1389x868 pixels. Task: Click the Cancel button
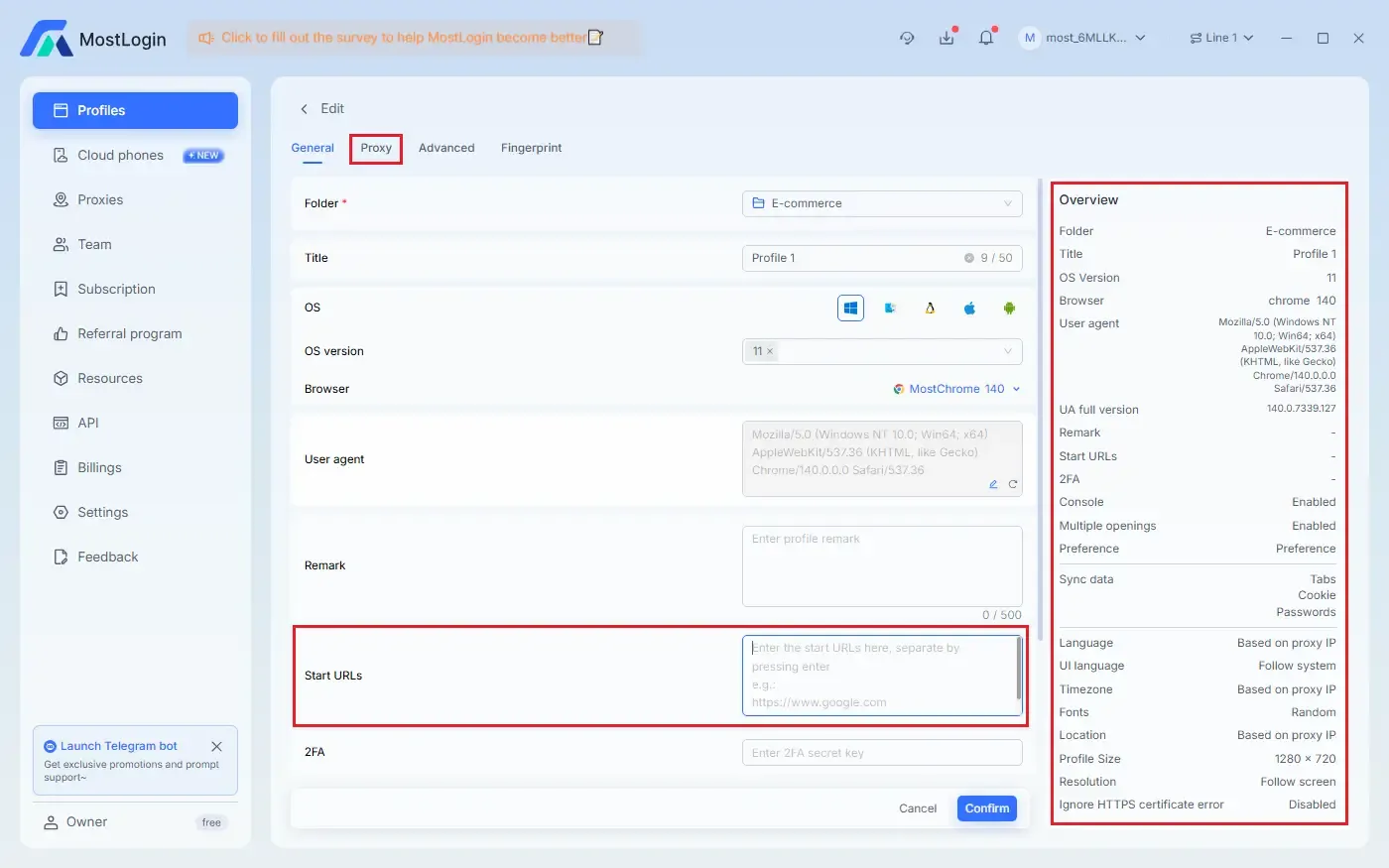tap(917, 808)
